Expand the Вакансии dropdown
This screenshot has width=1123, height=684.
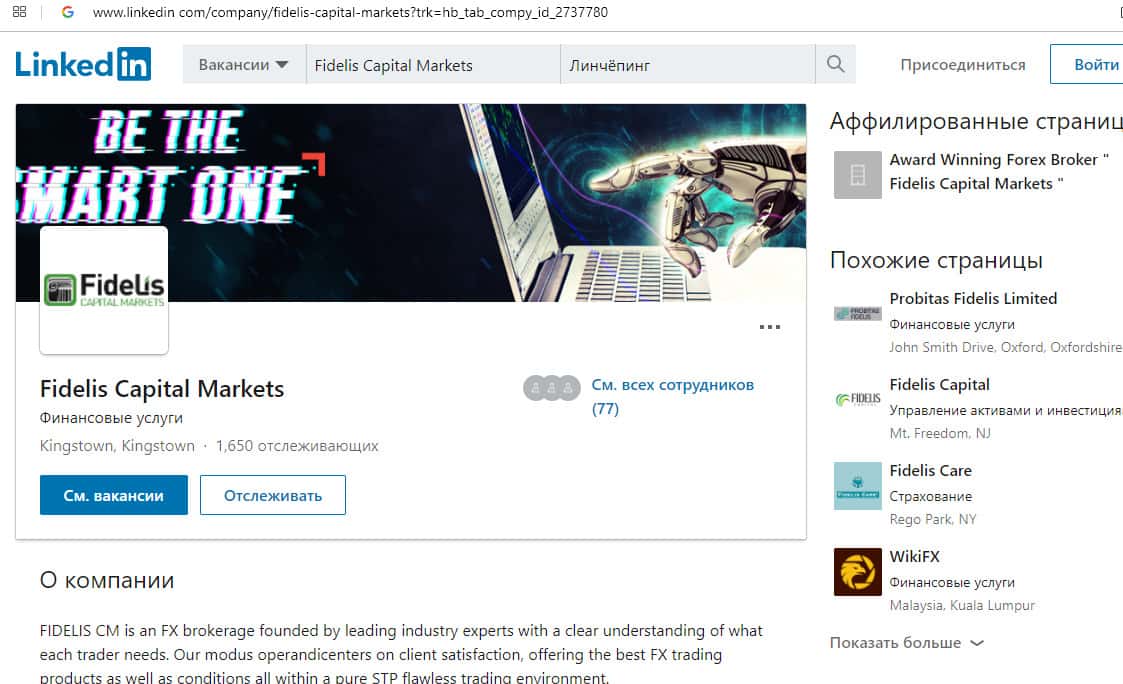click(244, 64)
